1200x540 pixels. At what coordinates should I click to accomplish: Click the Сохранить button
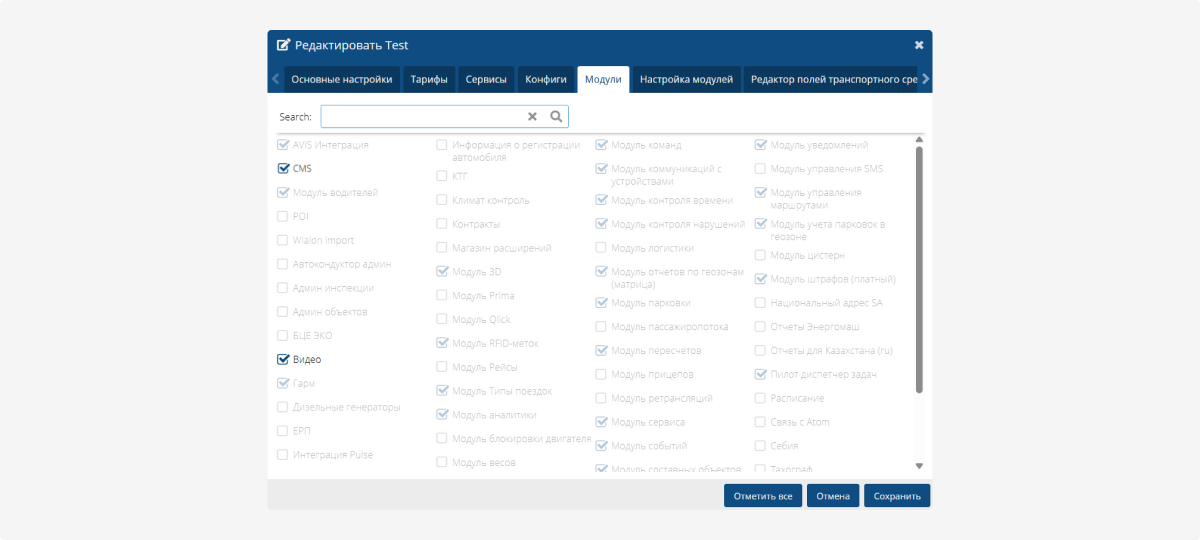pyautogui.click(x=897, y=496)
